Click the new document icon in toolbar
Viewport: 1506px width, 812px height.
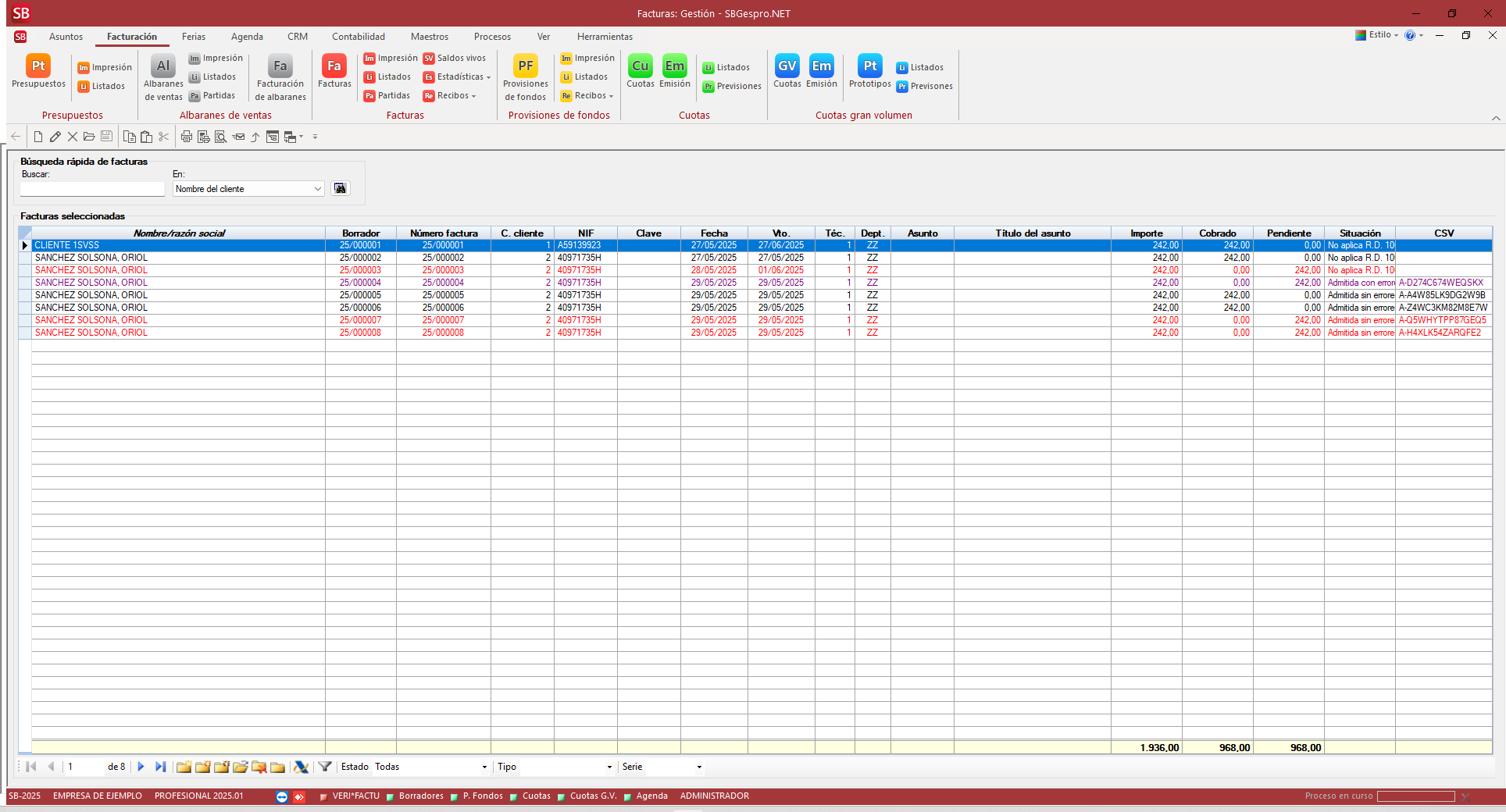point(37,137)
